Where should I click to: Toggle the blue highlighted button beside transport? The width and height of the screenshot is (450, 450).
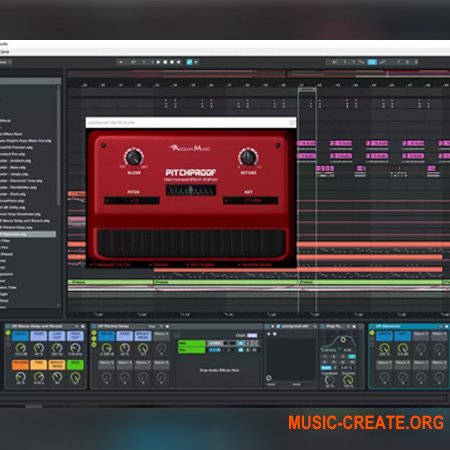coord(189,62)
